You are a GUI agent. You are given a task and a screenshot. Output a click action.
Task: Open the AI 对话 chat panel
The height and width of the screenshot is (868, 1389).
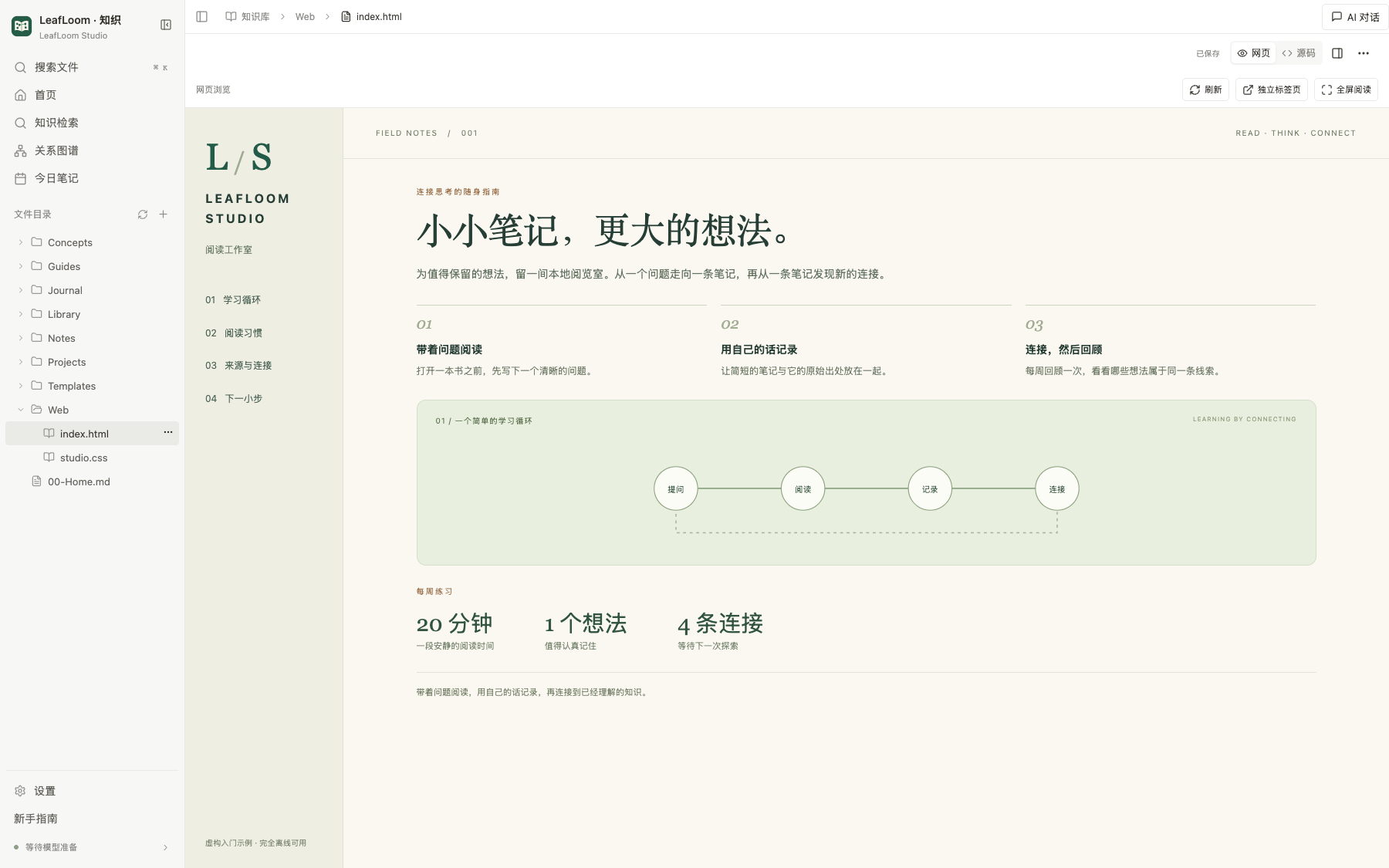(1355, 17)
